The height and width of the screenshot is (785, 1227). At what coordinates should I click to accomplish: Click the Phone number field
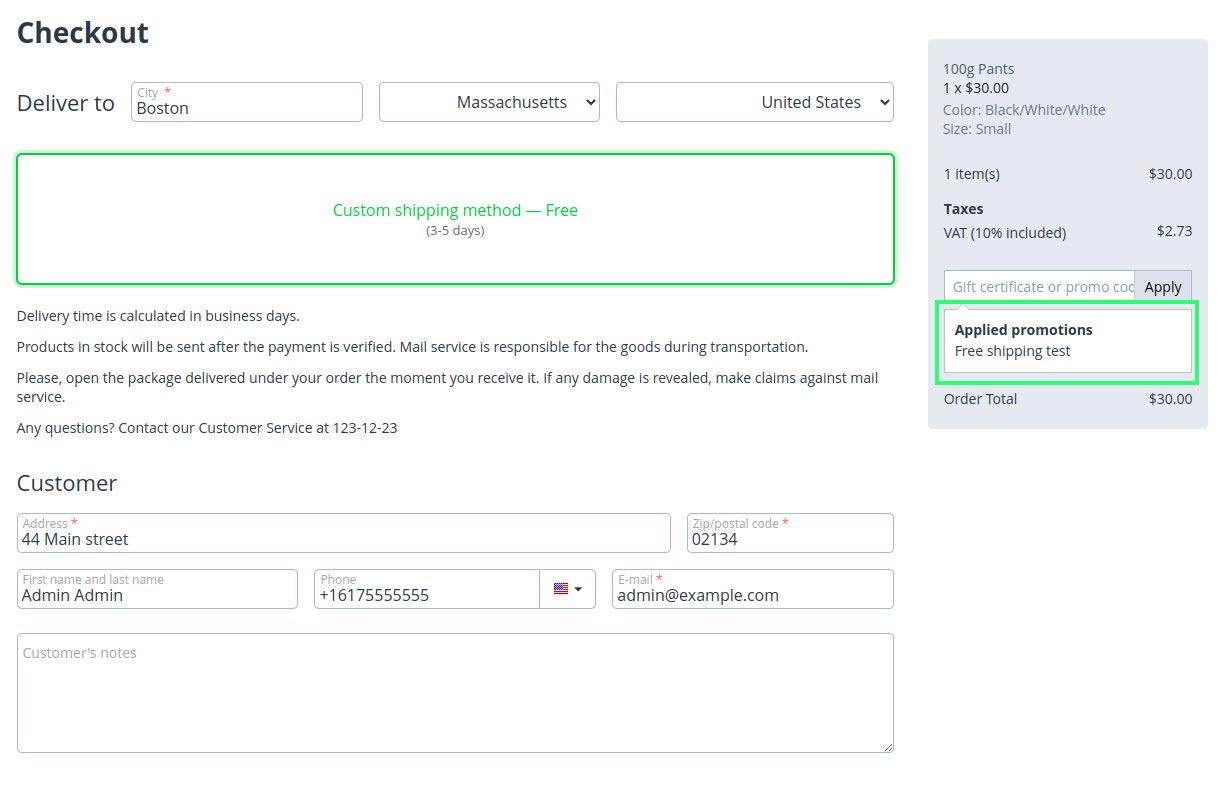pos(427,589)
